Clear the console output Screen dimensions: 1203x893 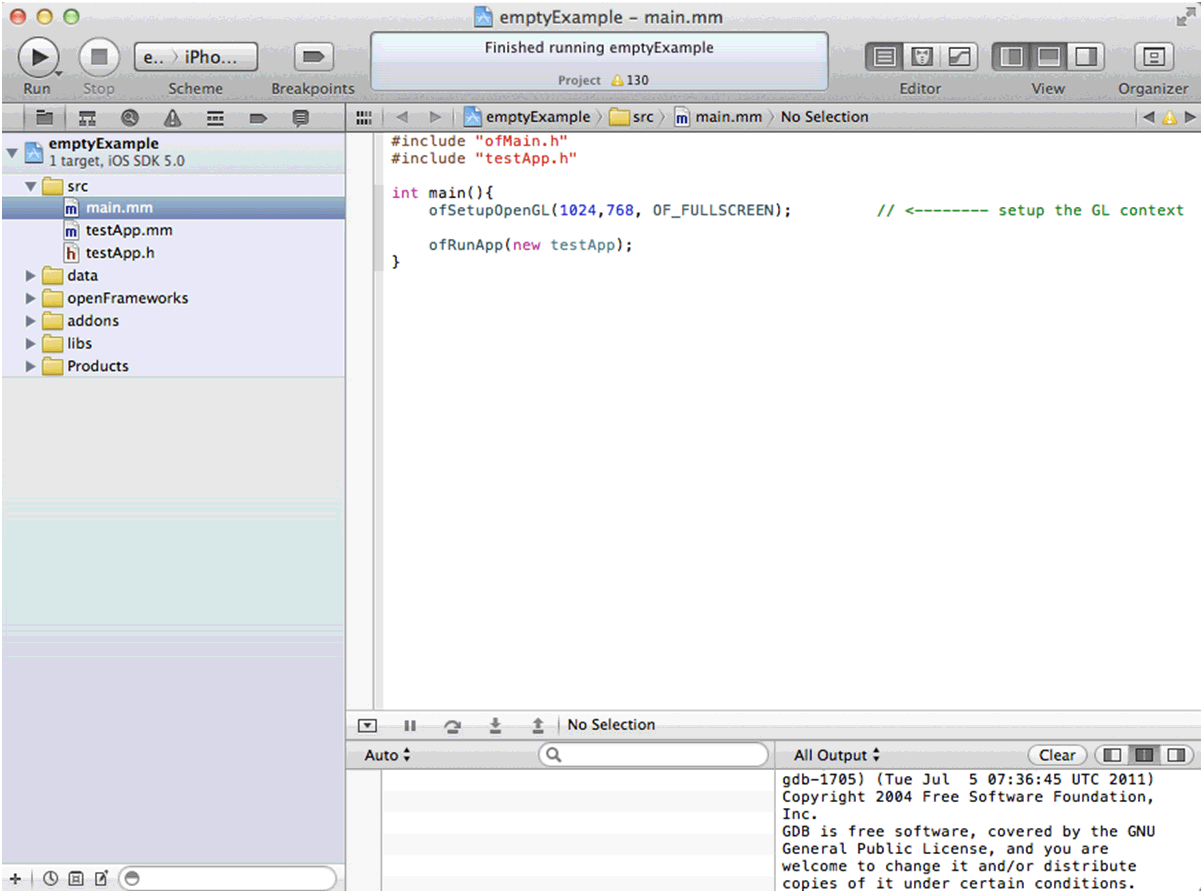1057,755
